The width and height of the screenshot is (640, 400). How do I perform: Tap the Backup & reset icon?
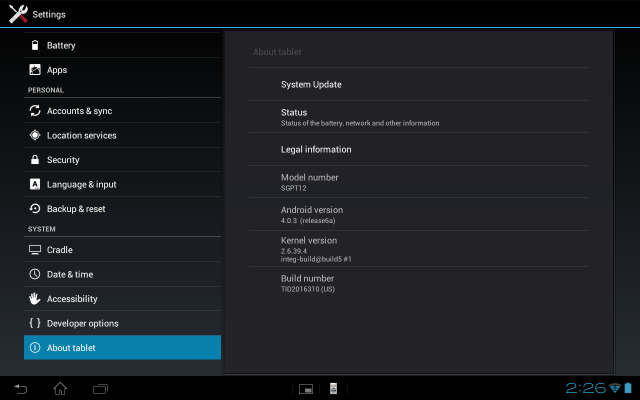pos(35,209)
